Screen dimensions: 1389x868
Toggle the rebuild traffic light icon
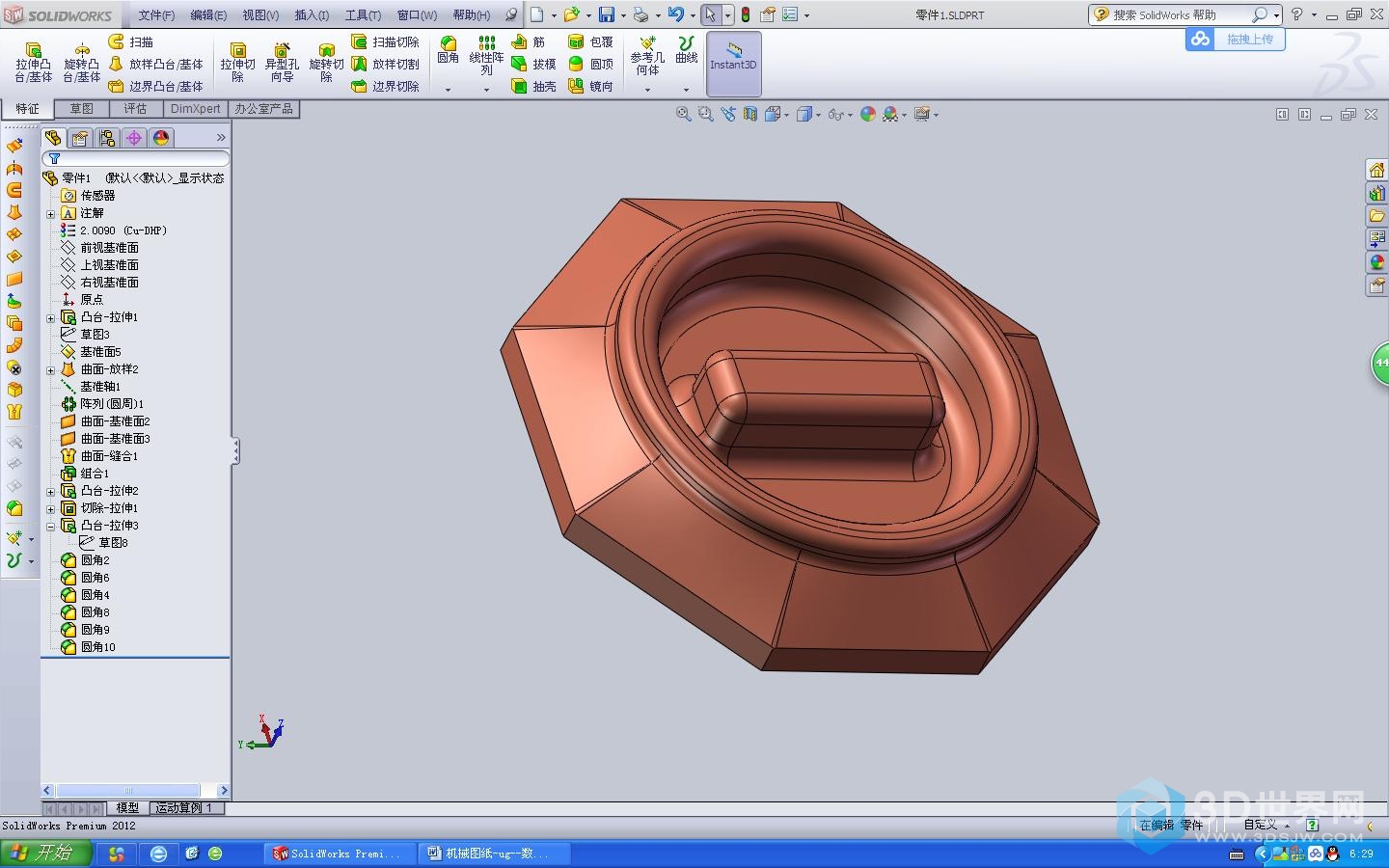point(745,14)
